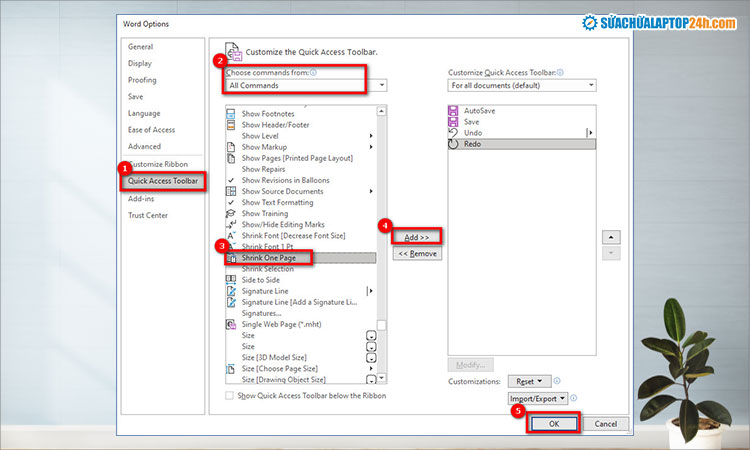This screenshot has height=450, width=750.
Task: Click the Undo icon in toolbar list
Action: pyautogui.click(x=453, y=132)
